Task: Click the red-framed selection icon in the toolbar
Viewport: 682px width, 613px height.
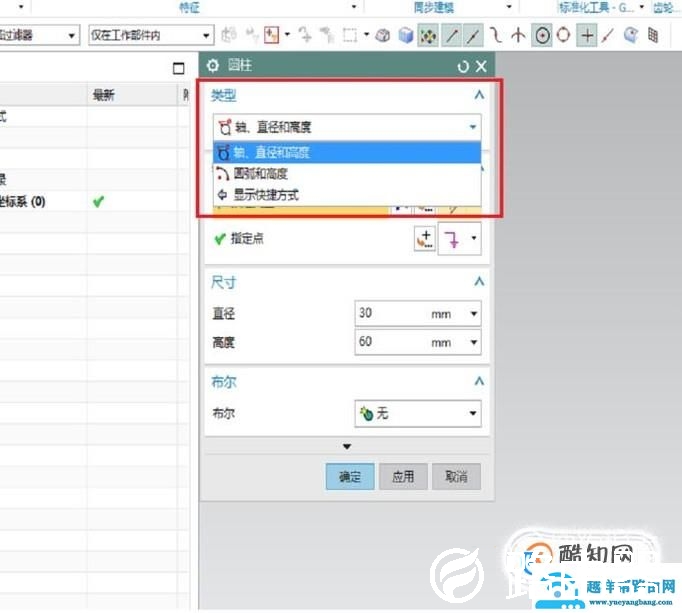Action: tap(271, 35)
